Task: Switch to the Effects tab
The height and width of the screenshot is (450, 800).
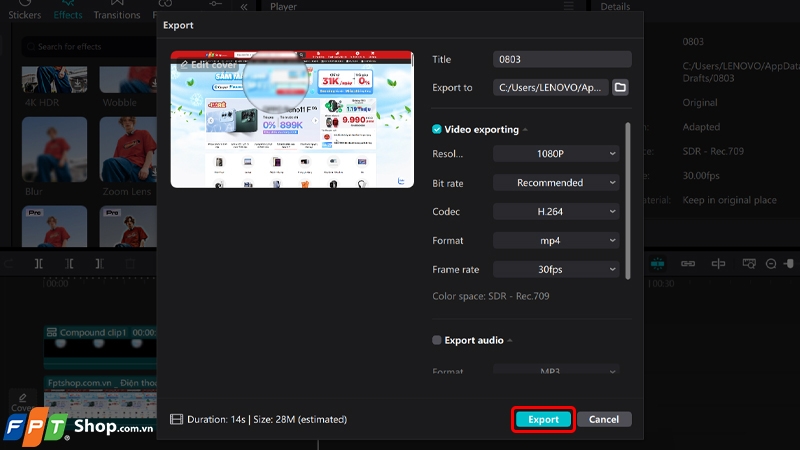Action: tap(68, 10)
